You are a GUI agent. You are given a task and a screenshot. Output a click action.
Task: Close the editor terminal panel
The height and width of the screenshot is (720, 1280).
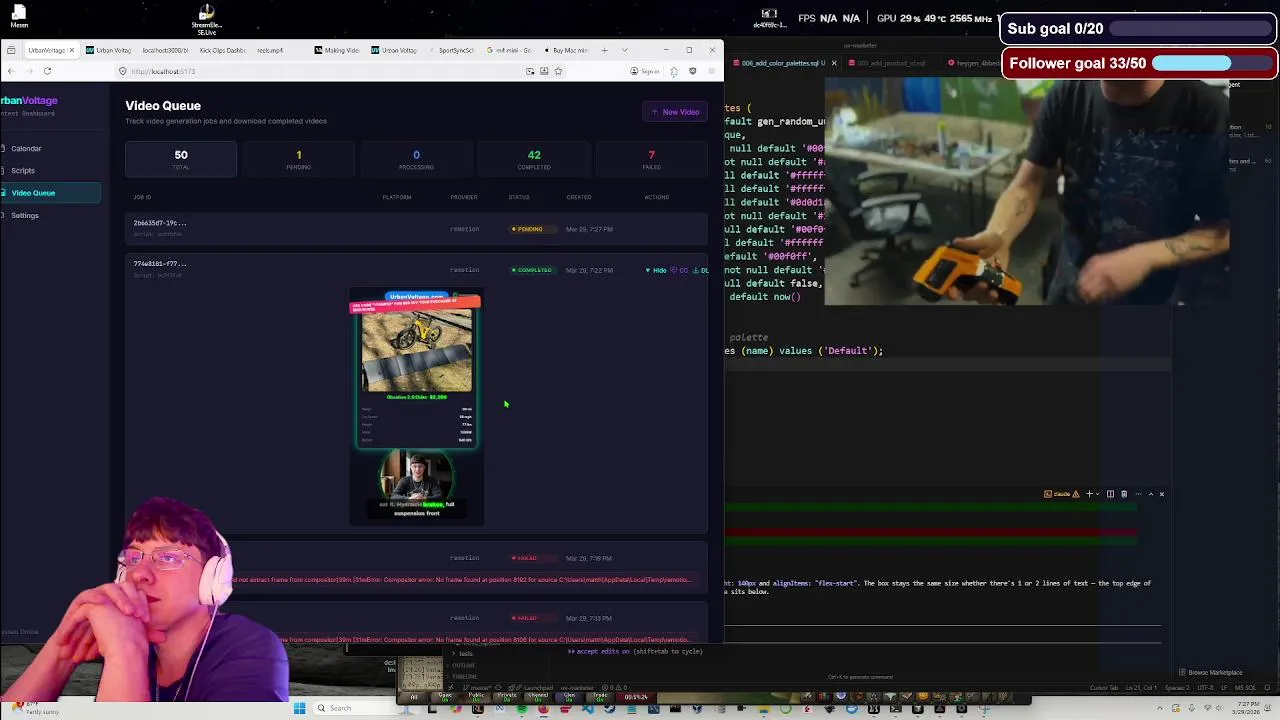click(1161, 494)
